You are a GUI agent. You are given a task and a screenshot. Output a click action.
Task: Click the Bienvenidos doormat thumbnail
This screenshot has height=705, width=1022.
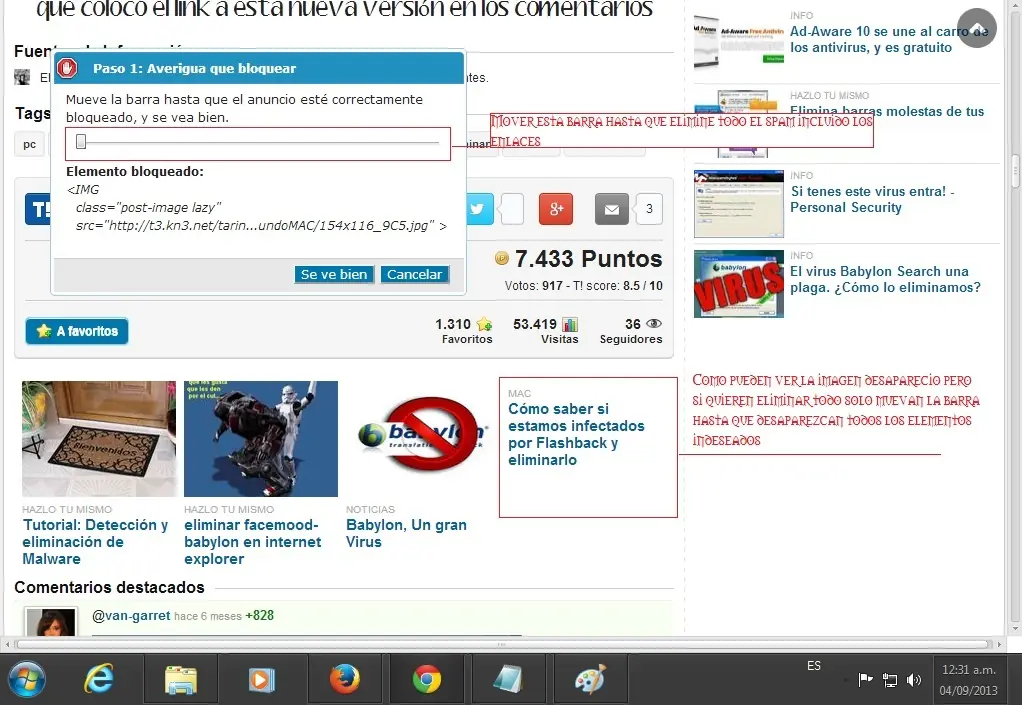[x=99, y=439]
